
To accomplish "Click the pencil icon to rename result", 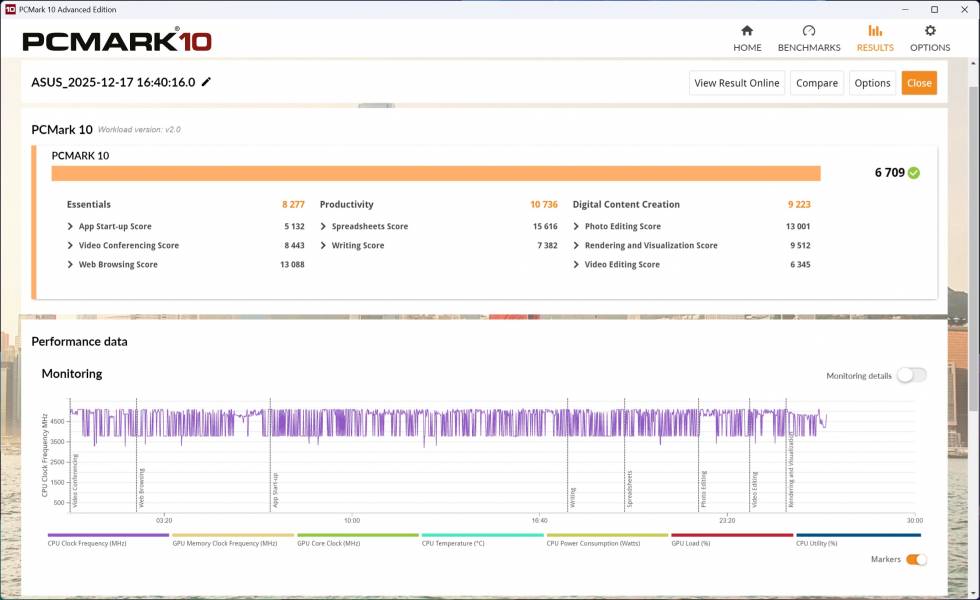I will pyautogui.click(x=207, y=82).
